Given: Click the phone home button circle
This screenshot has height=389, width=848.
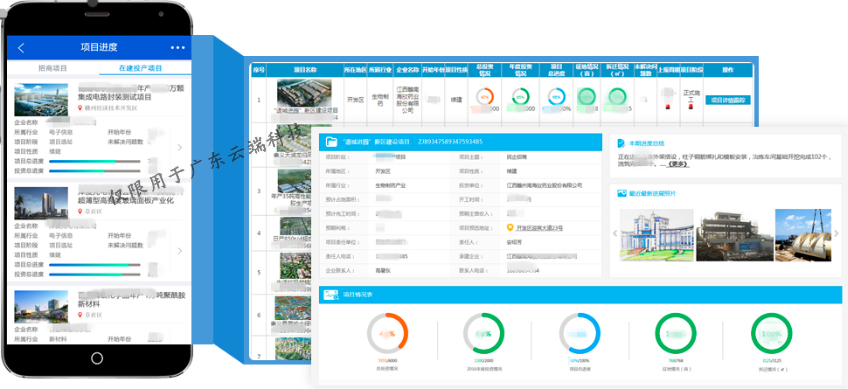Looking at the screenshot, I should (97, 358).
